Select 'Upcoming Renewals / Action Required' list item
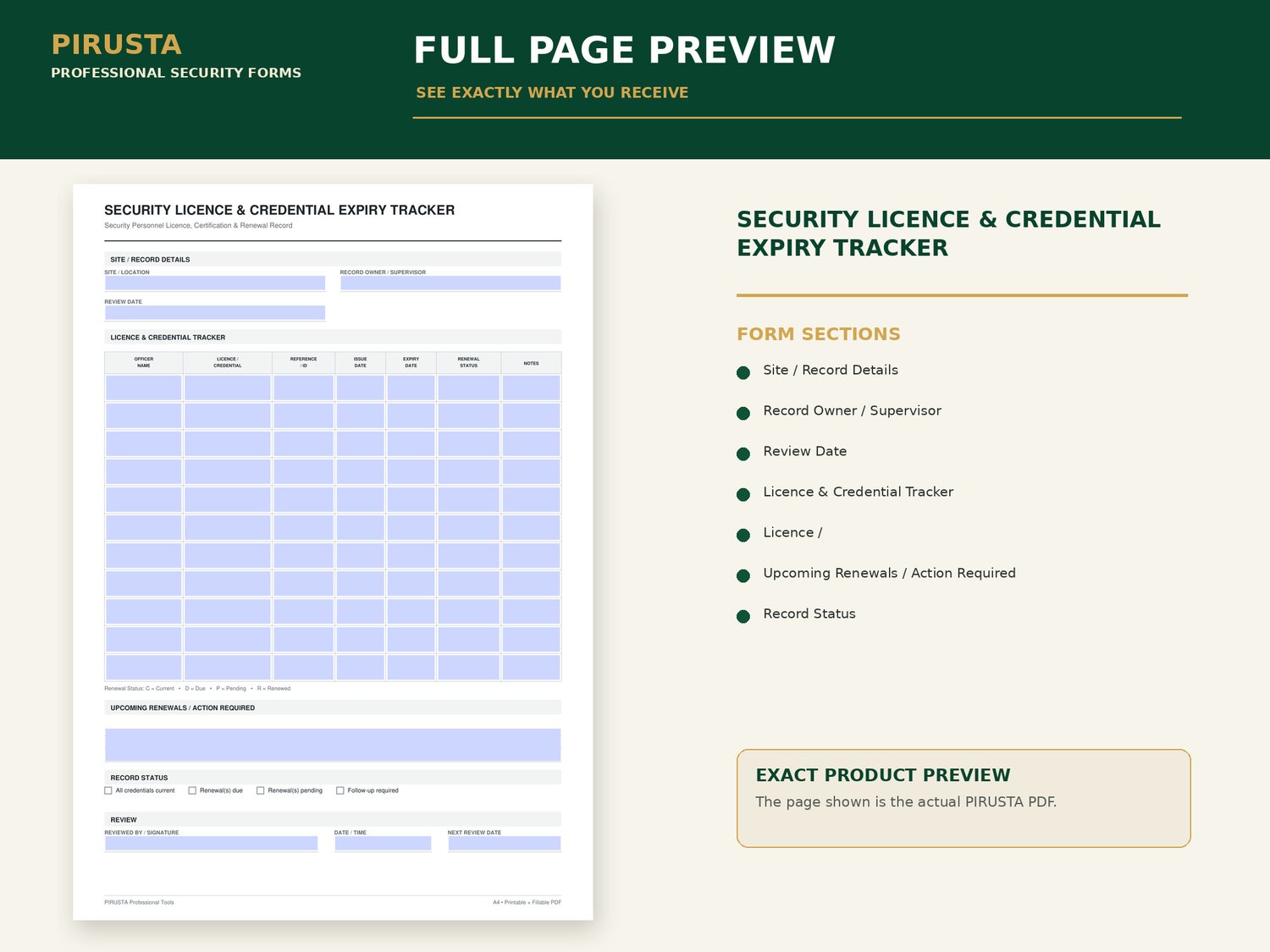1270x952 pixels. click(x=889, y=573)
